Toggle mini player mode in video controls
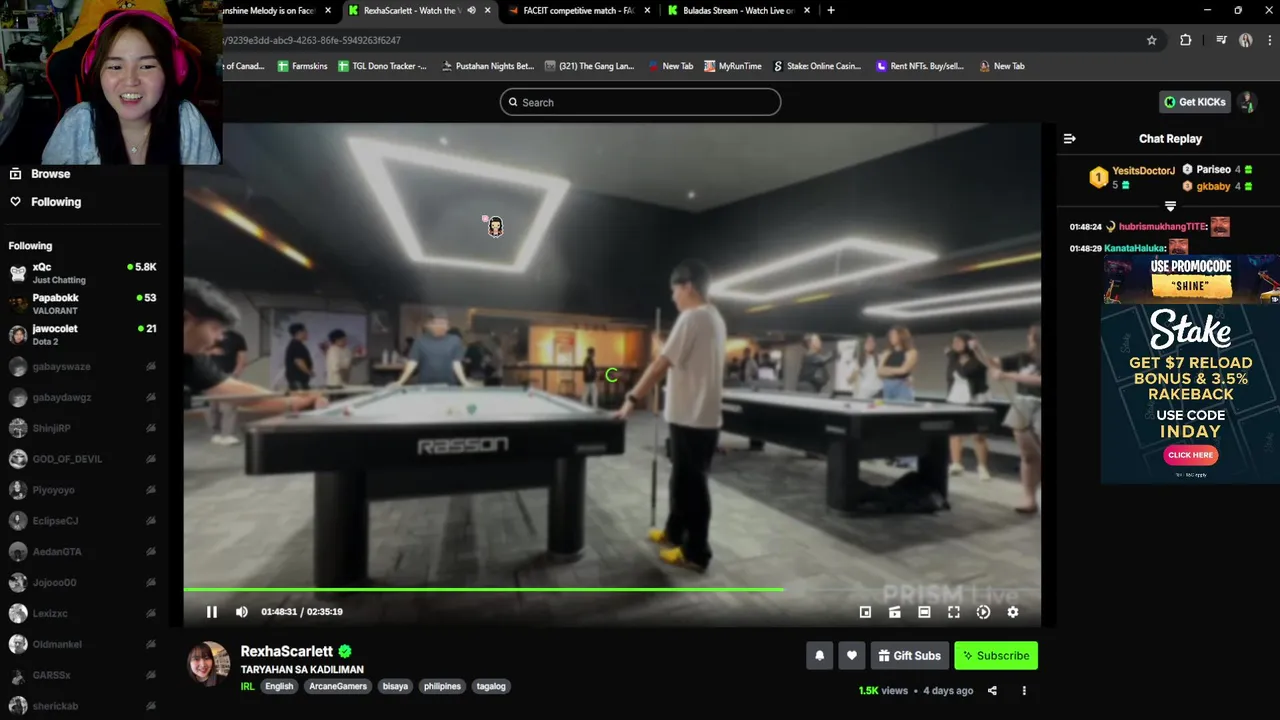The height and width of the screenshot is (720, 1280). tap(865, 612)
